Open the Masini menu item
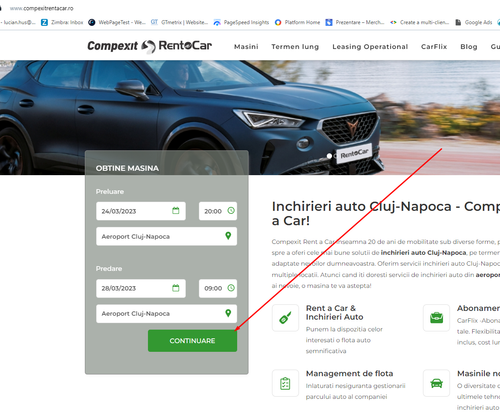Screen dimensions: 500x416 tap(246, 47)
